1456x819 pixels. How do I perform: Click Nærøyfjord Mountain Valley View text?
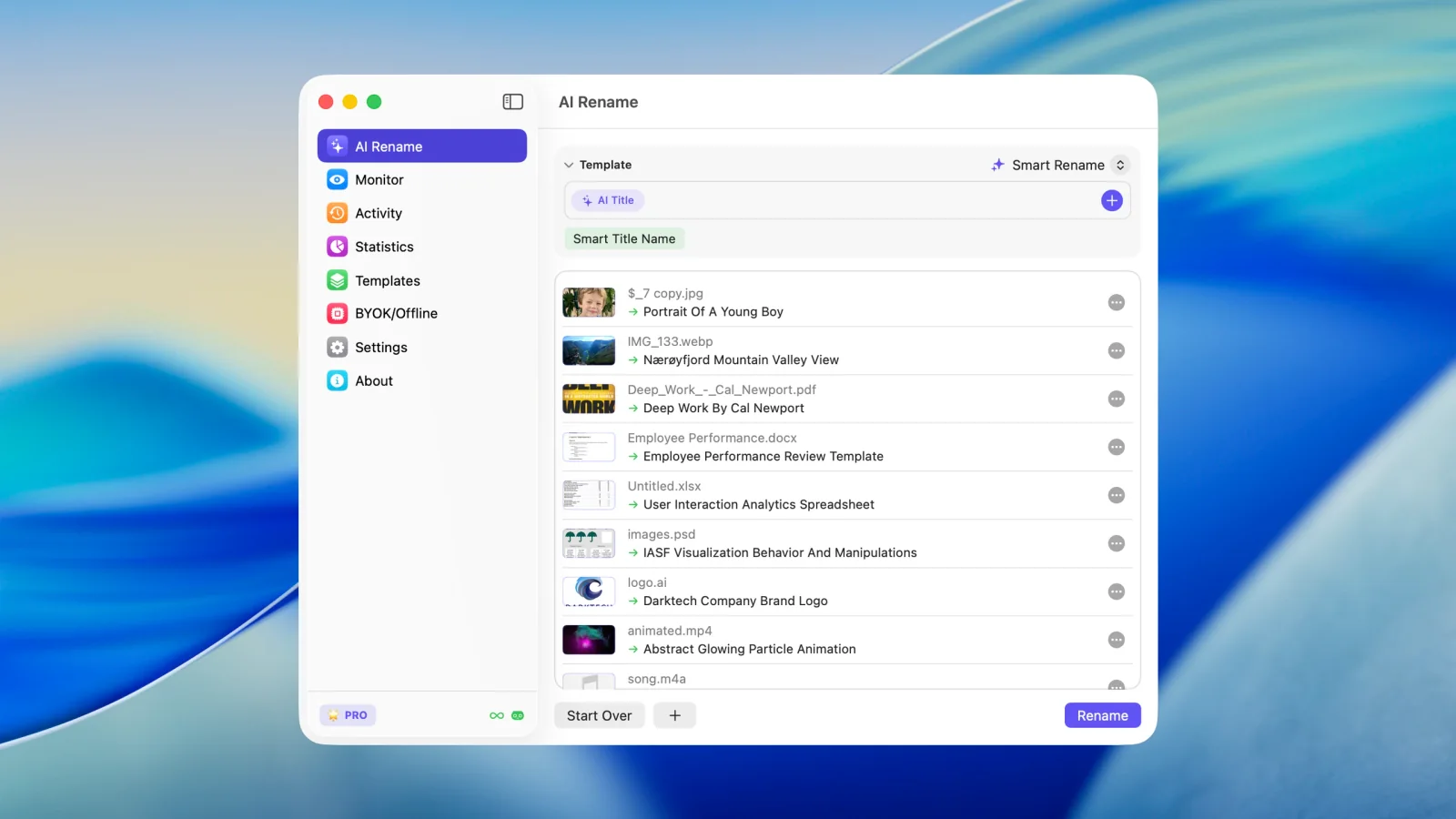click(741, 360)
